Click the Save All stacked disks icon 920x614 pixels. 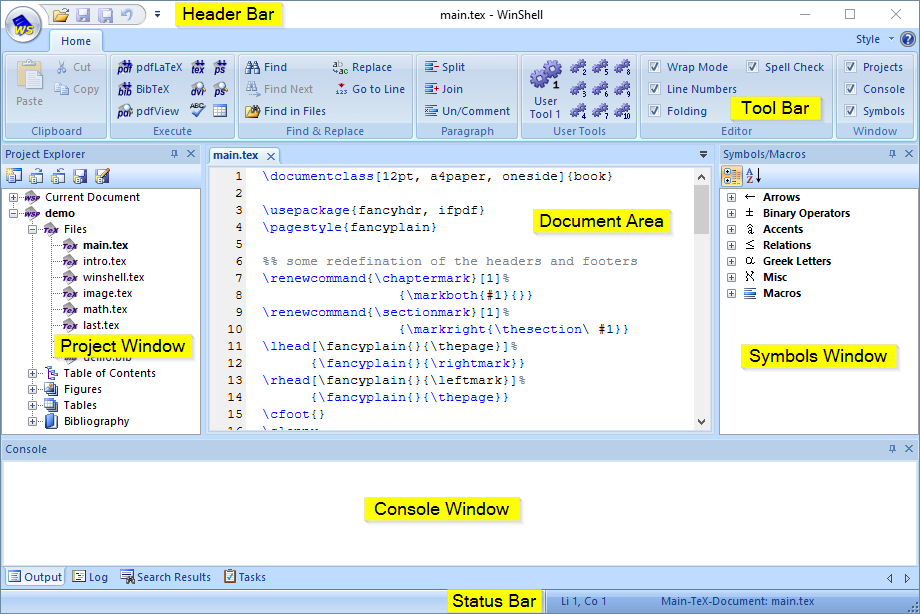click(106, 15)
